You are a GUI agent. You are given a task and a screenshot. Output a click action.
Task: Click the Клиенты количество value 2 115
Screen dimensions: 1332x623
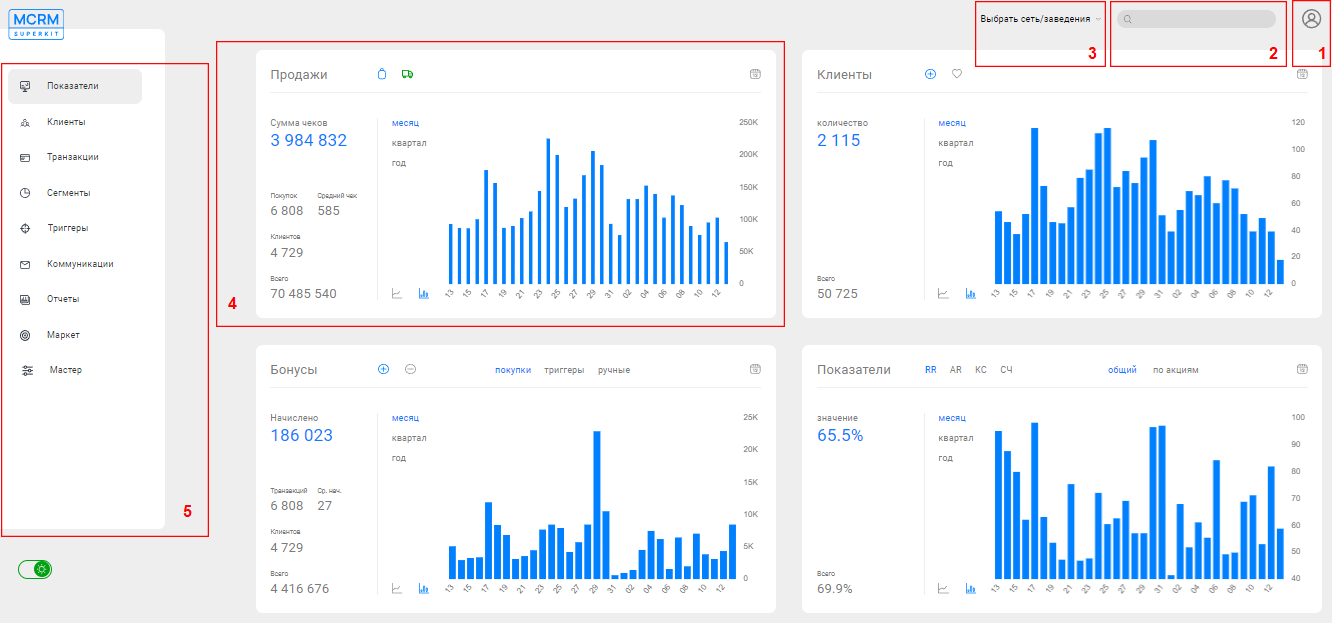[x=838, y=140]
